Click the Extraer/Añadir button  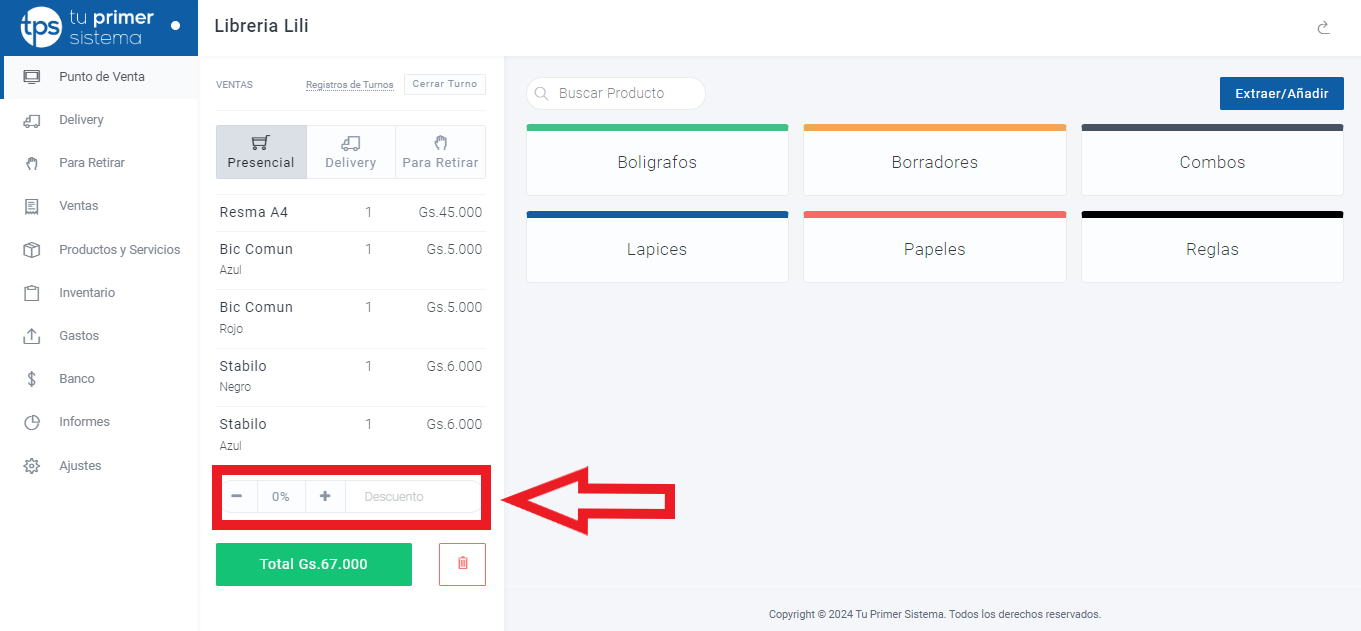point(1281,93)
